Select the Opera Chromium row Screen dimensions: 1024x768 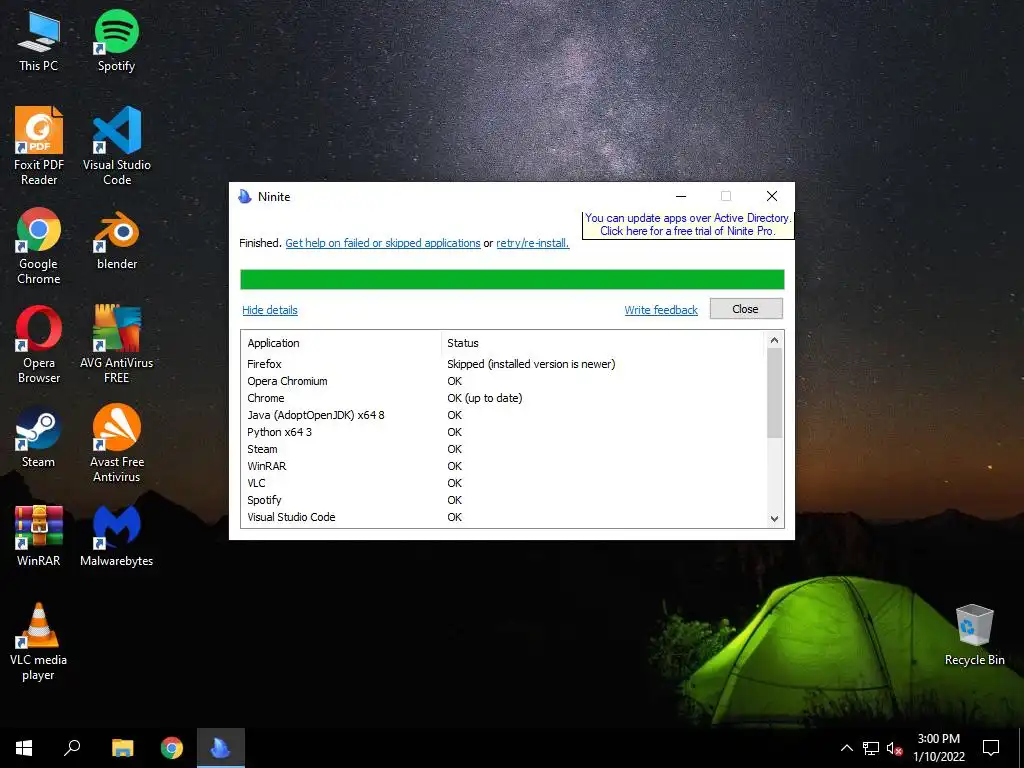point(503,381)
